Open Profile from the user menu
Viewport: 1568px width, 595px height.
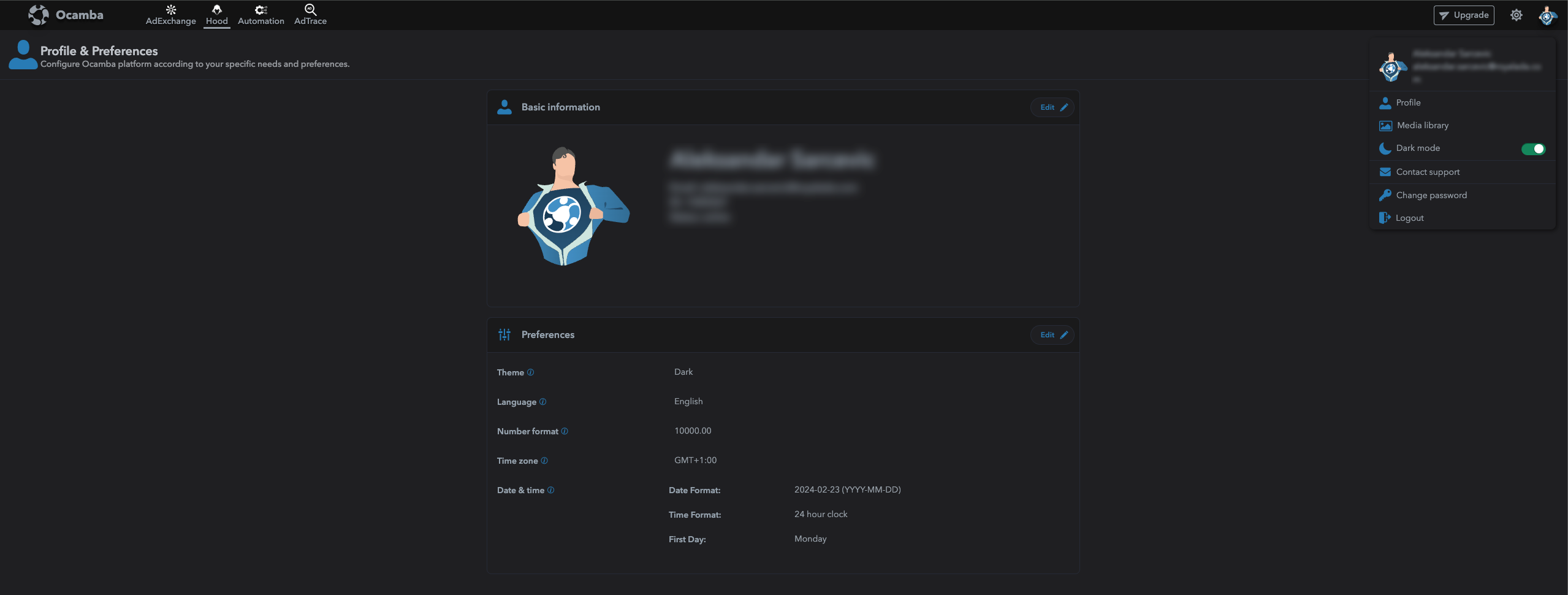point(1408,102)
